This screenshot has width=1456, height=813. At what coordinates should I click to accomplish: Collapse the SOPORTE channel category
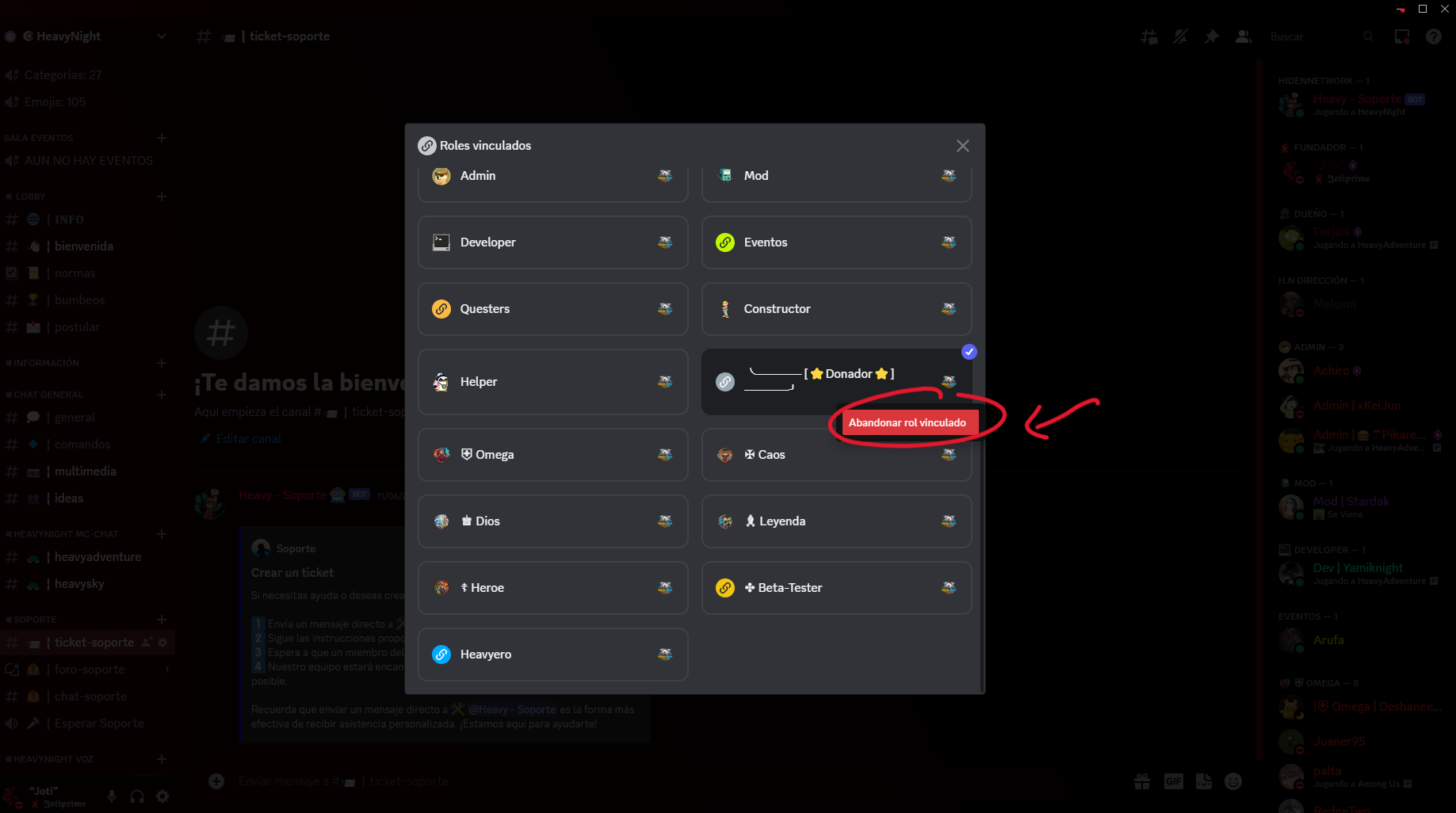tap(34, 620)
